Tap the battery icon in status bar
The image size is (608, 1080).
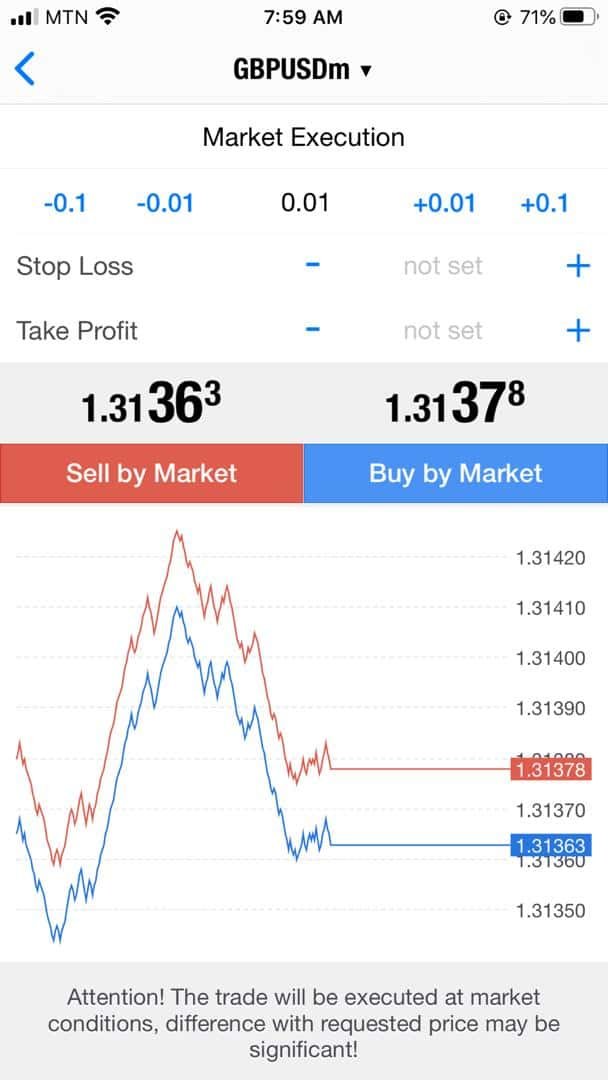click(x=578, y=17)
